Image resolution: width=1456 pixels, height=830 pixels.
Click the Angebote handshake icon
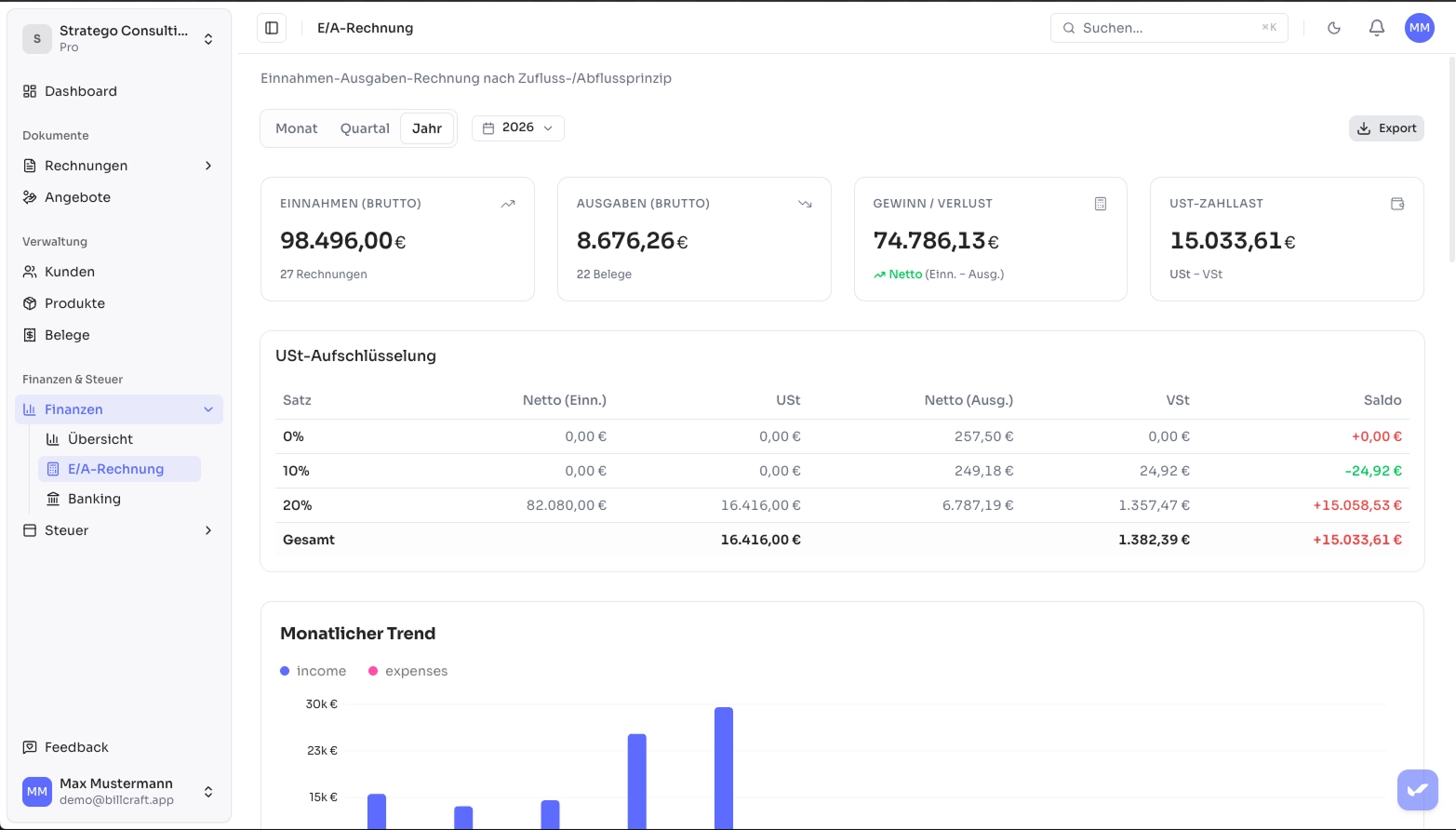[30, 197]
